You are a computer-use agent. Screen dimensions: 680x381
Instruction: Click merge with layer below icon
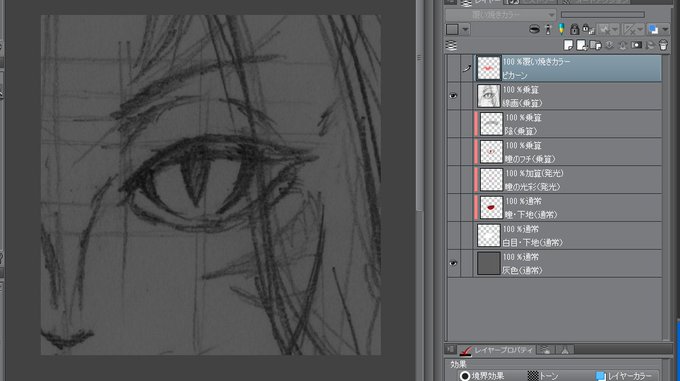click(622, 46)
